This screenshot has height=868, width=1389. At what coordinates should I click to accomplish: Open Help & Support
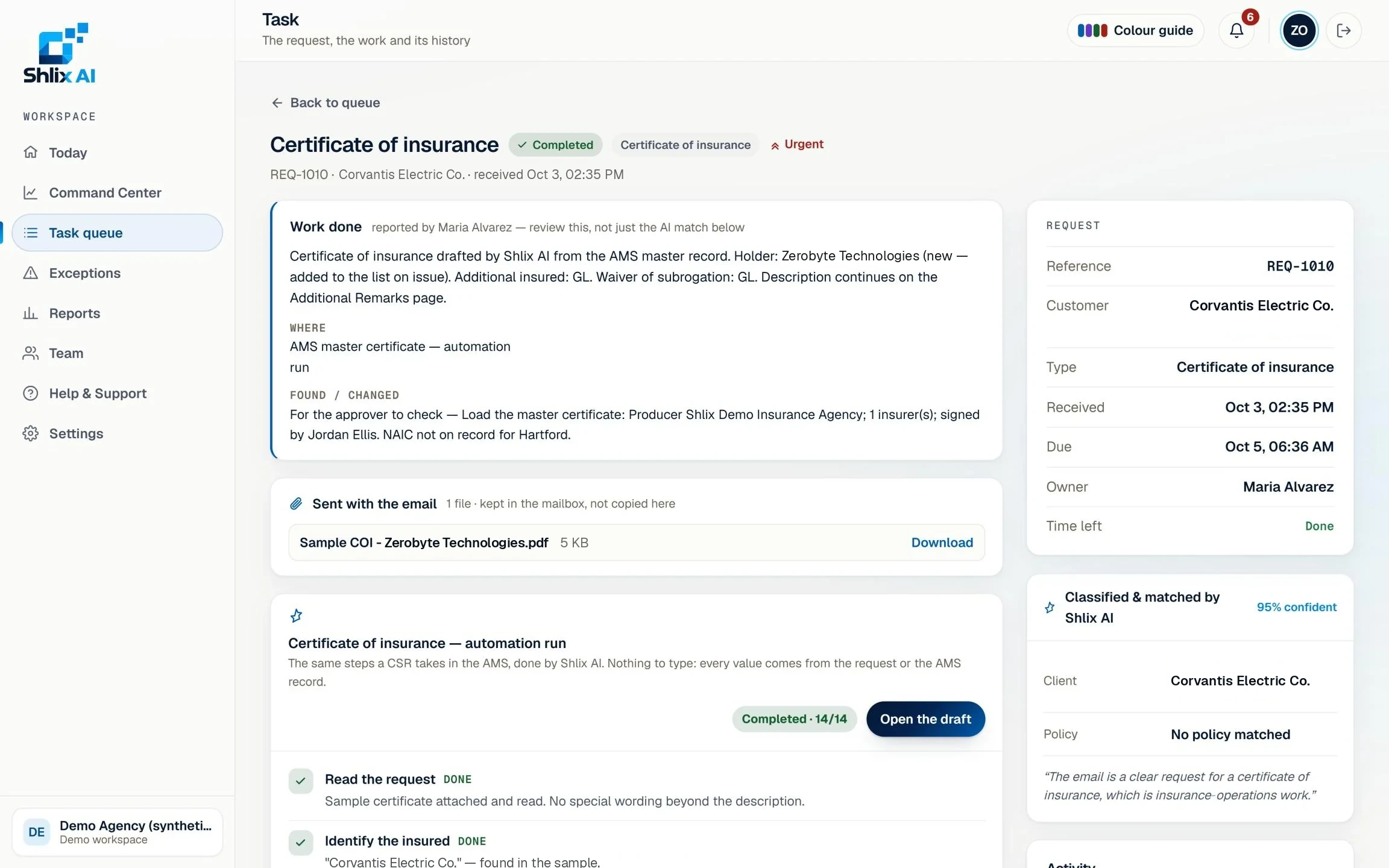117,394
